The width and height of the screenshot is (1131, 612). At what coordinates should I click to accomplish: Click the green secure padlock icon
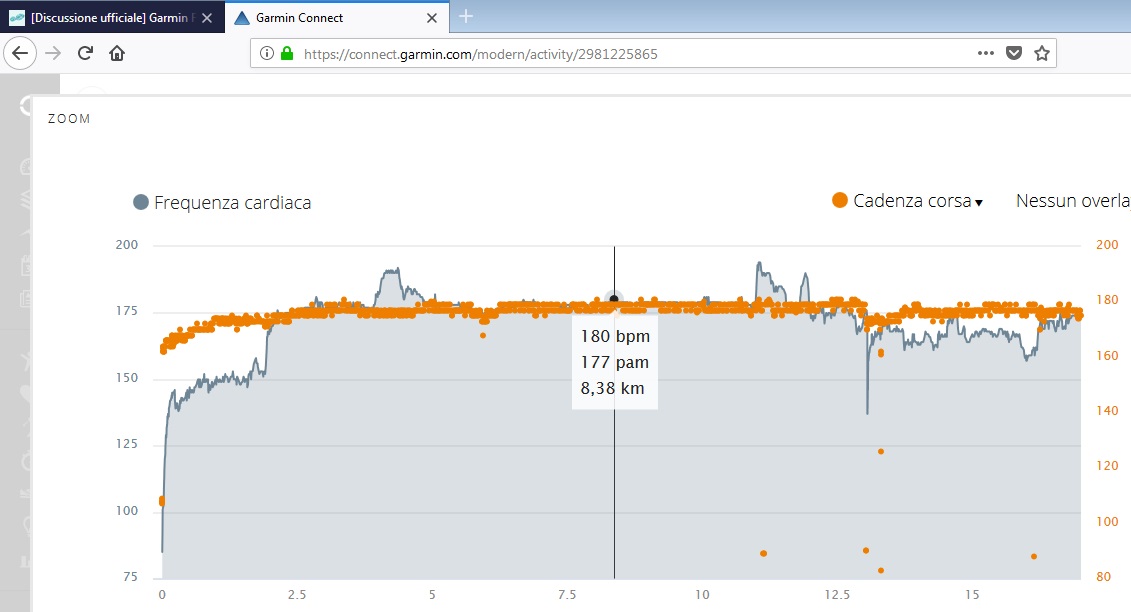tap(287, 53)
